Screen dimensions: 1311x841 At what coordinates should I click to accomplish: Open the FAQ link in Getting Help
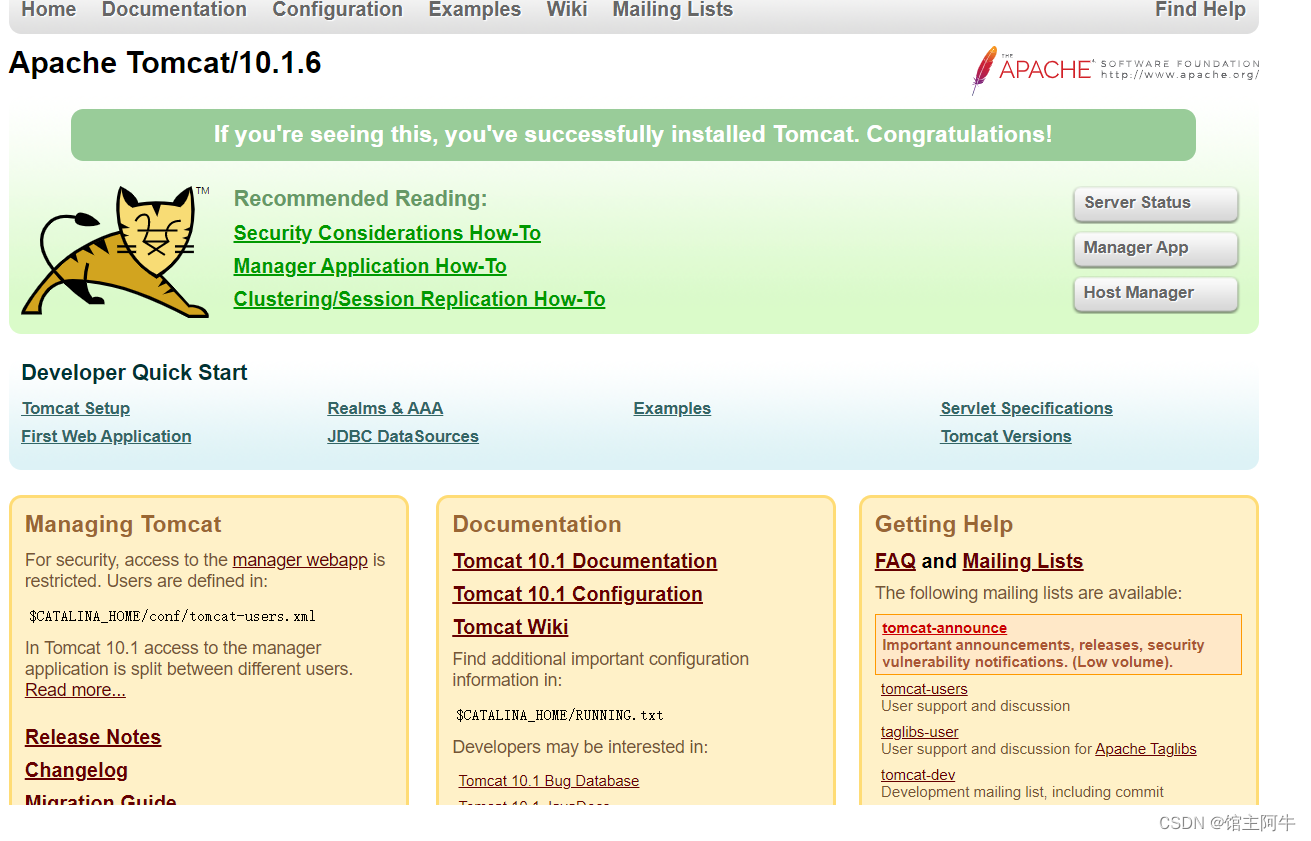[895, 561]
